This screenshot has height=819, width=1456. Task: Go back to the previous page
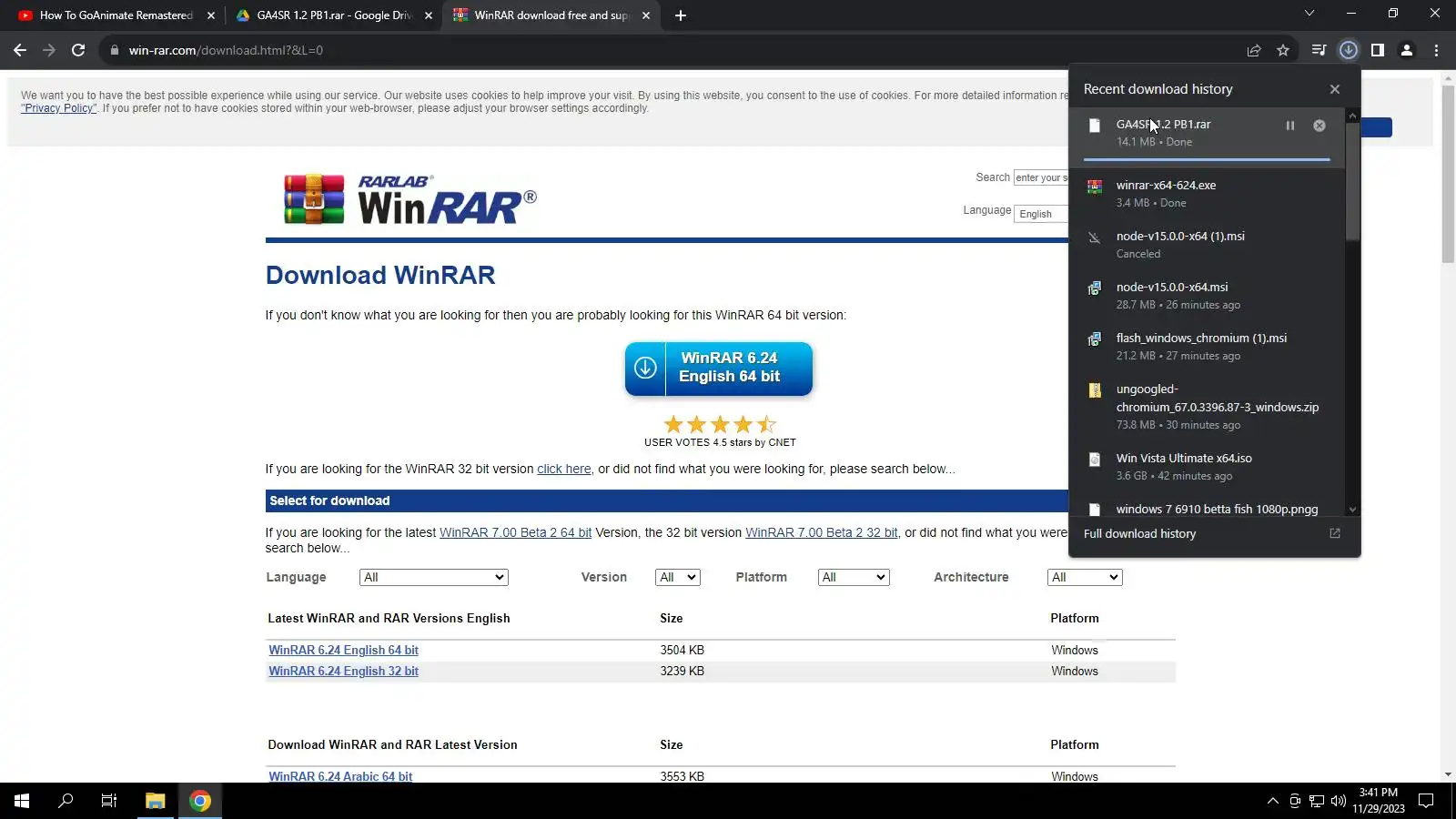point(20,50)
